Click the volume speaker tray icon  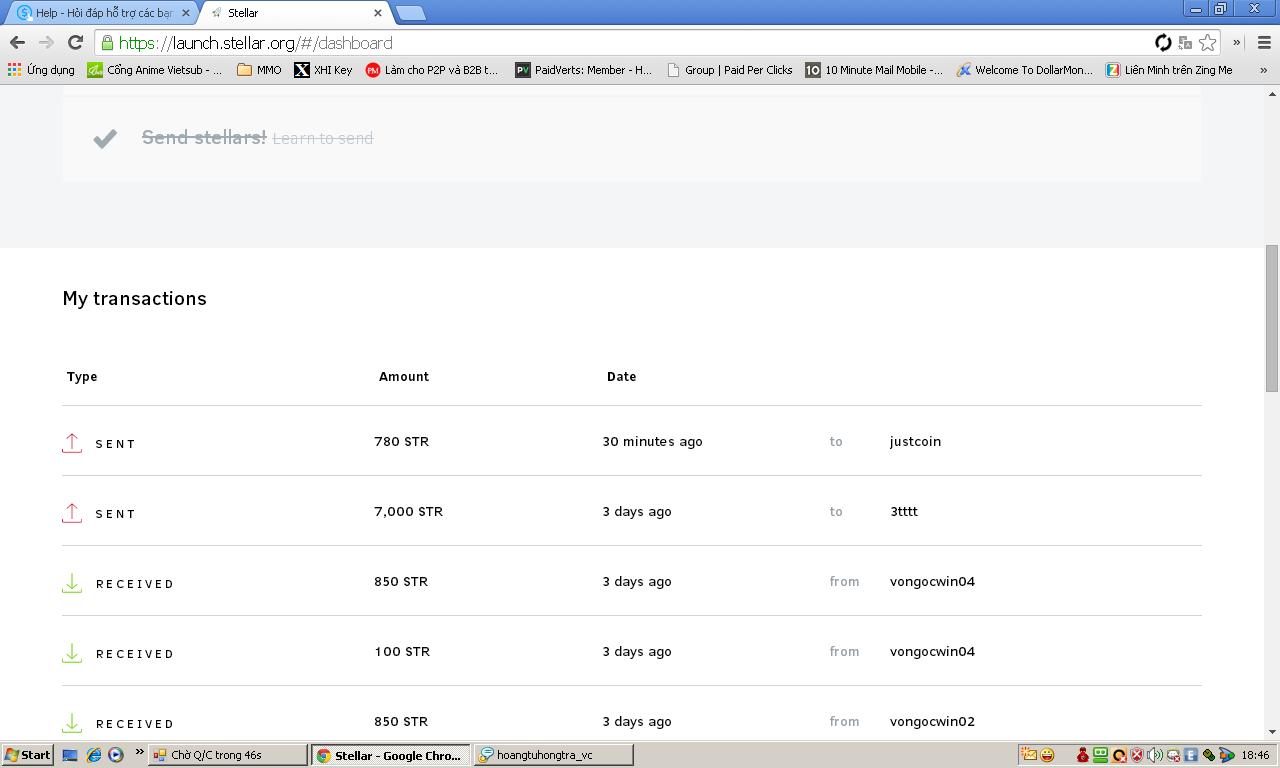1155,755
